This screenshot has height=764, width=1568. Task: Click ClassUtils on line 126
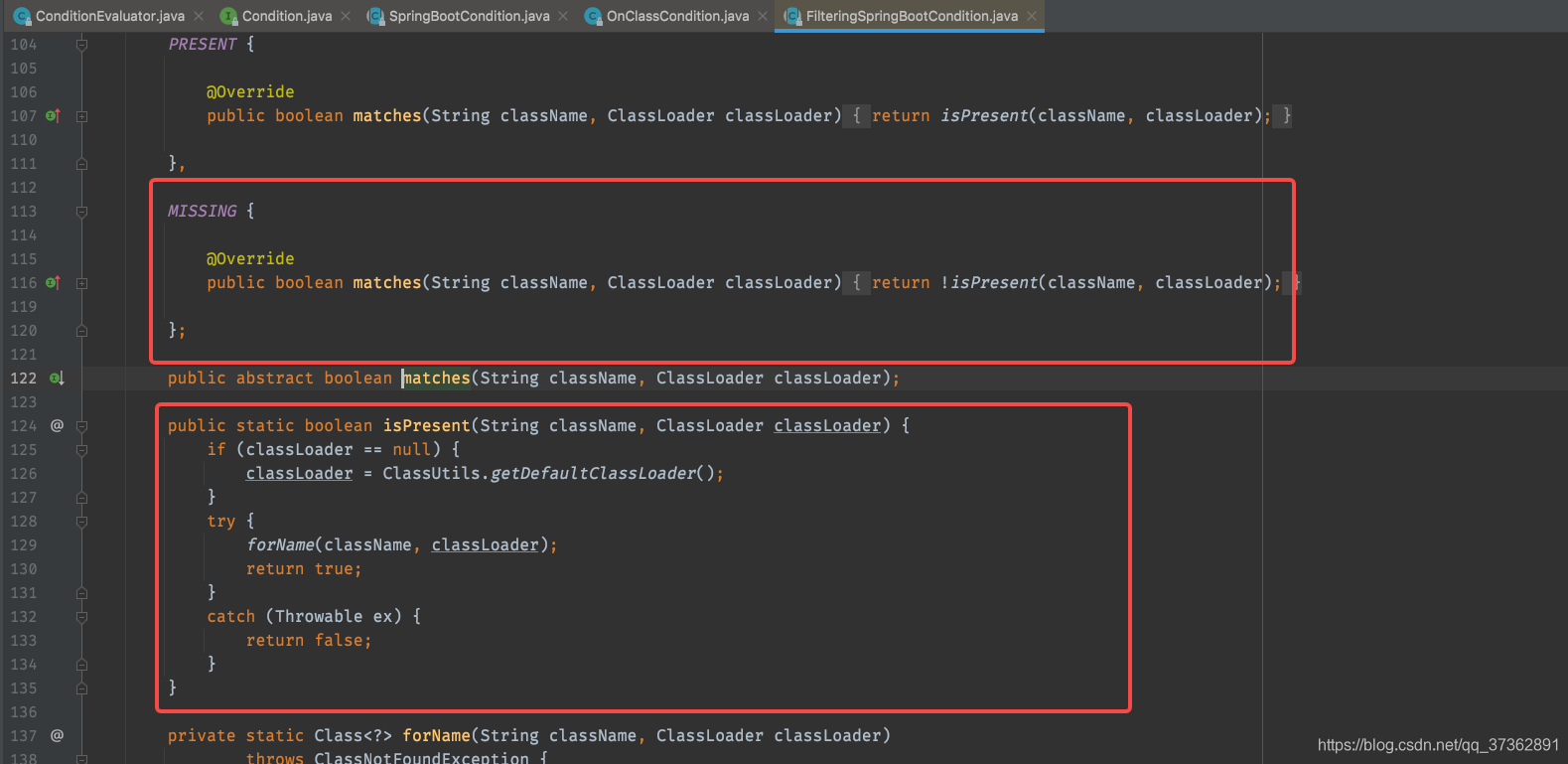click(431, 473)
